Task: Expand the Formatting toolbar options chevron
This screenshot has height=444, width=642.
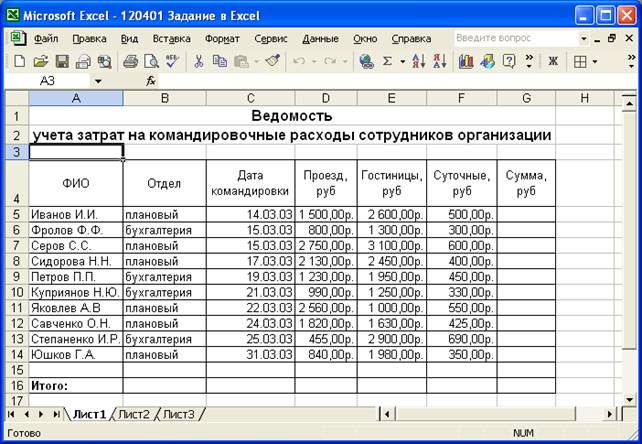Action: (x=632, y=61)
